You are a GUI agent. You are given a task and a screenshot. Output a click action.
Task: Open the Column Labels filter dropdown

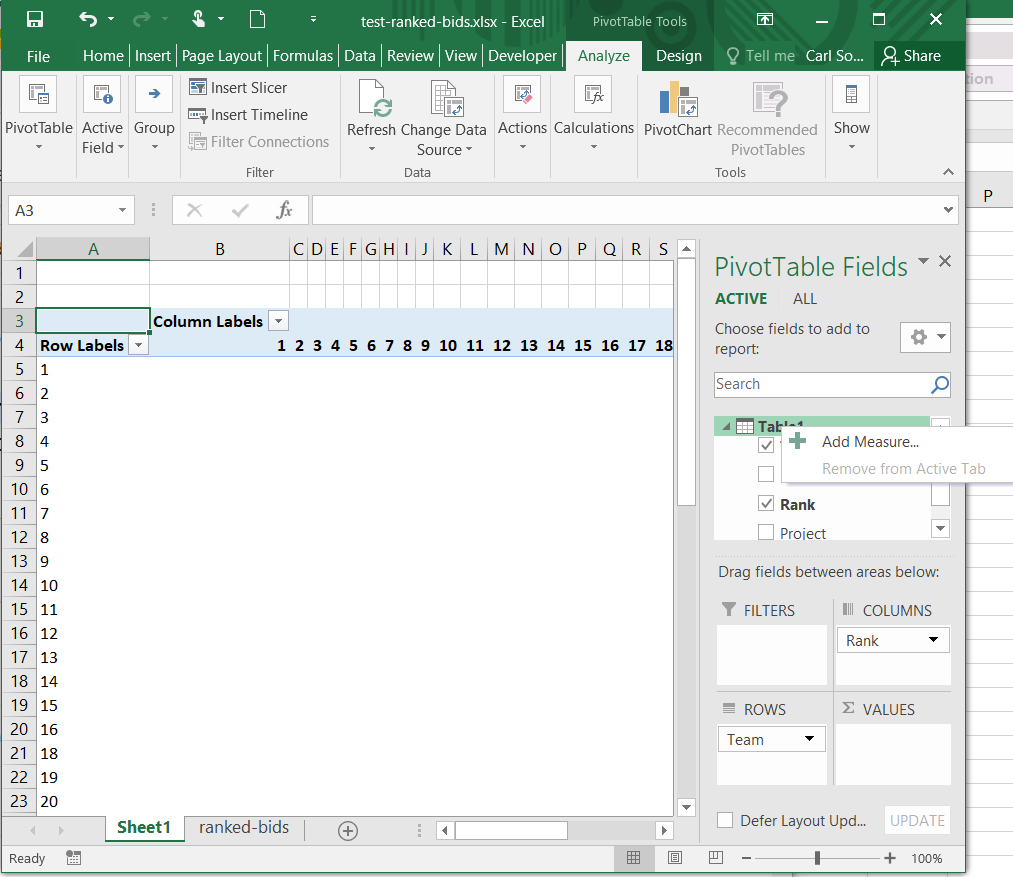(279, 322)
